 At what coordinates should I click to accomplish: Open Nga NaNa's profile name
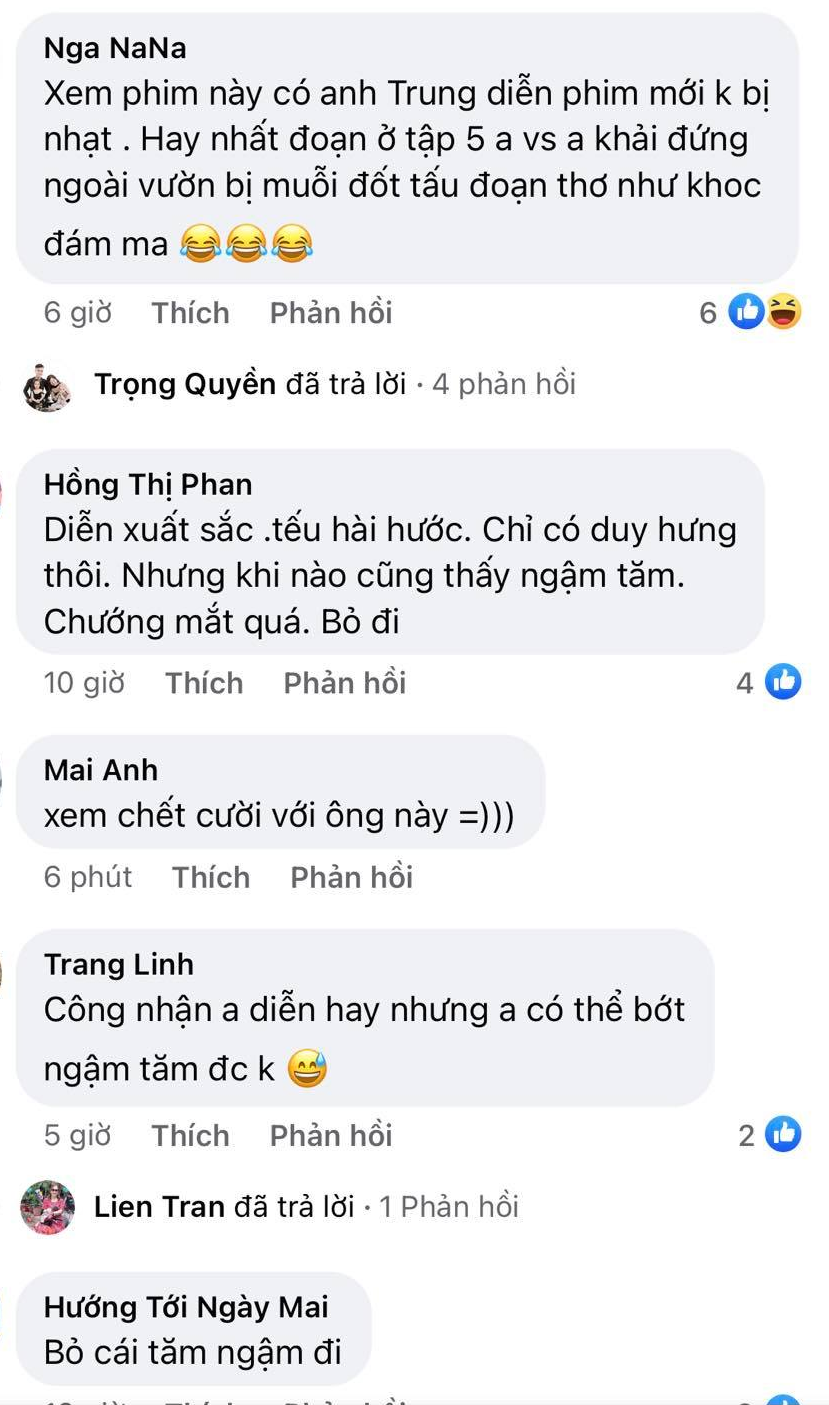[x=115, y=48]
